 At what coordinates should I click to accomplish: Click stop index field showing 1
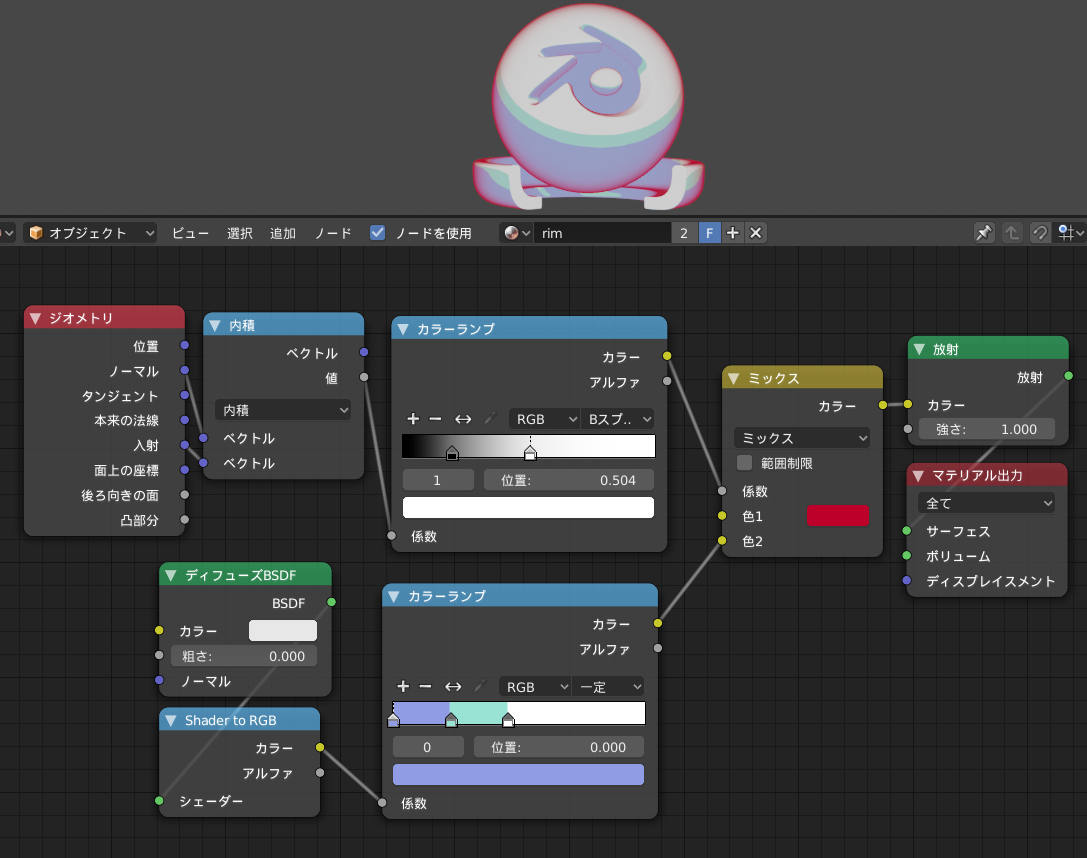438,480
